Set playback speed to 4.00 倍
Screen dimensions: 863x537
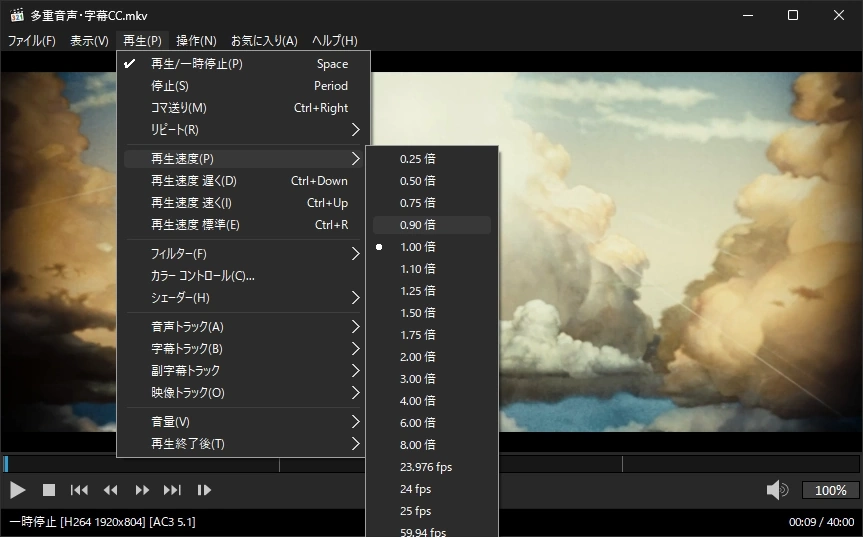[x=432, y=401]
